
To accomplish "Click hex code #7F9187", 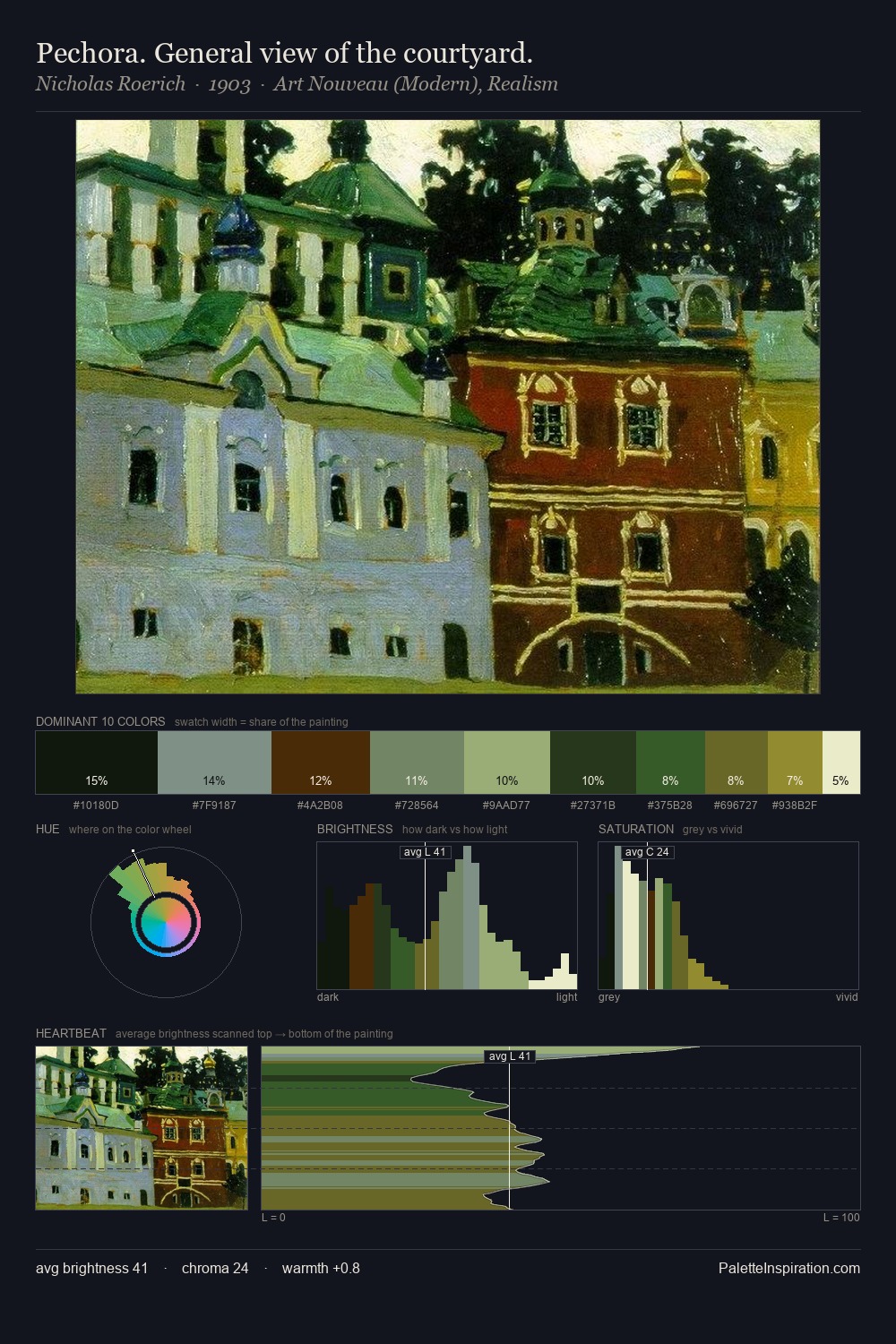I will pyautogui.click(x=214, y=806).
